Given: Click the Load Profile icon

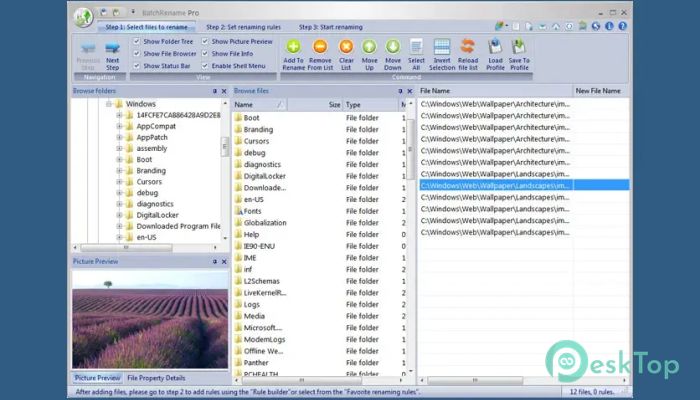Looking at the screenshot, I should [x=495, y=47].
